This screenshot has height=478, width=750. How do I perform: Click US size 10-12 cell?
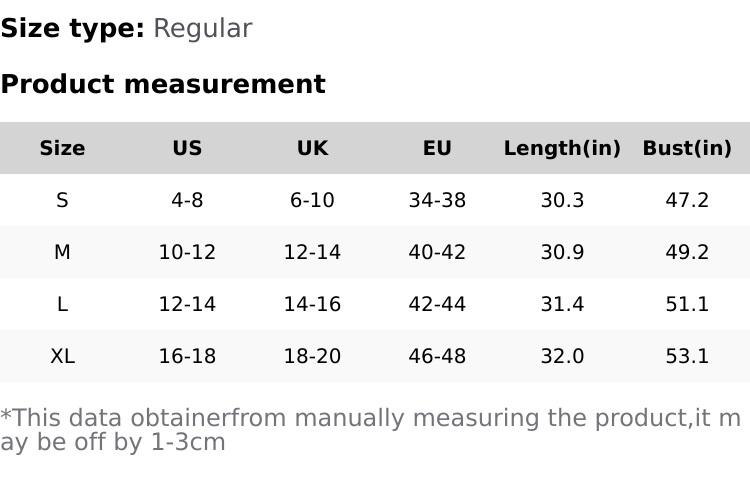click(187, 252)
